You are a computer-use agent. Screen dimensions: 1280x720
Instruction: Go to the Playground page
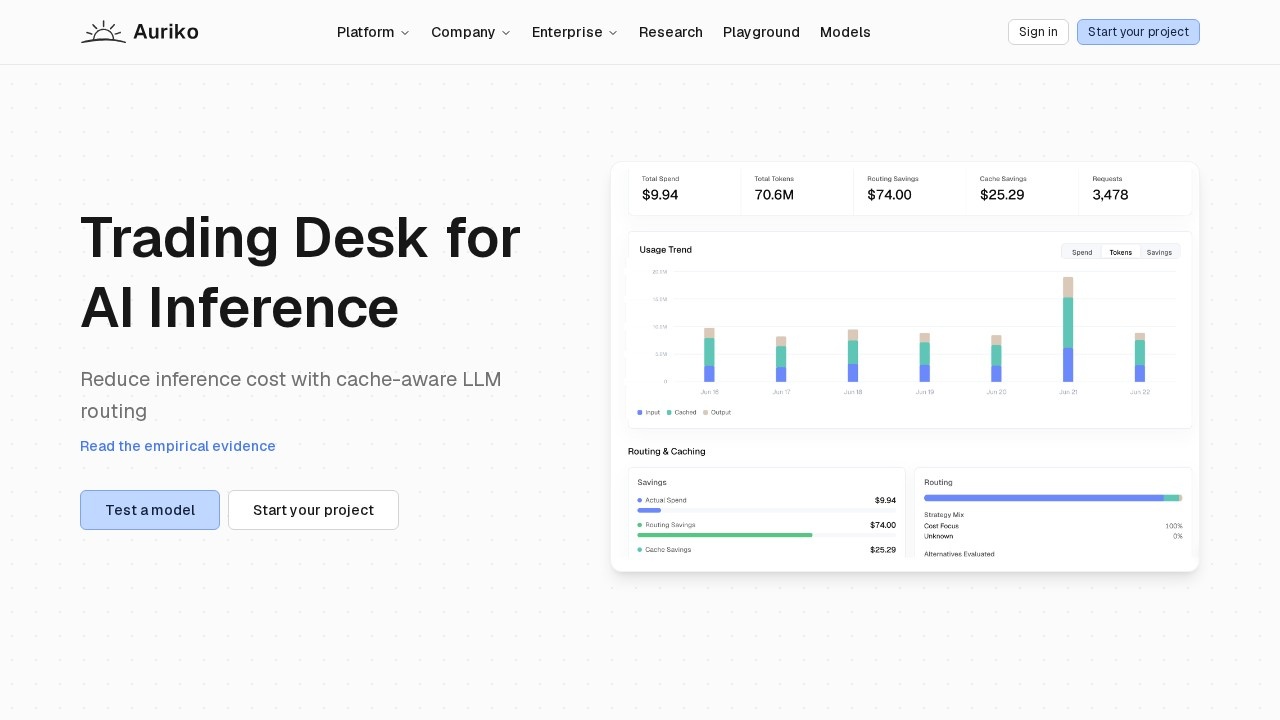[x=761, y=32]
